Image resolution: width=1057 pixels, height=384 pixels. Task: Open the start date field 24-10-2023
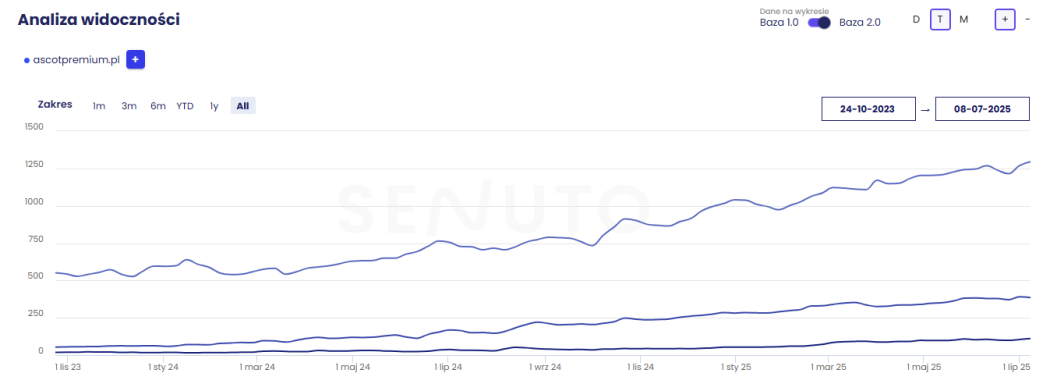click(x=868, y=109)
